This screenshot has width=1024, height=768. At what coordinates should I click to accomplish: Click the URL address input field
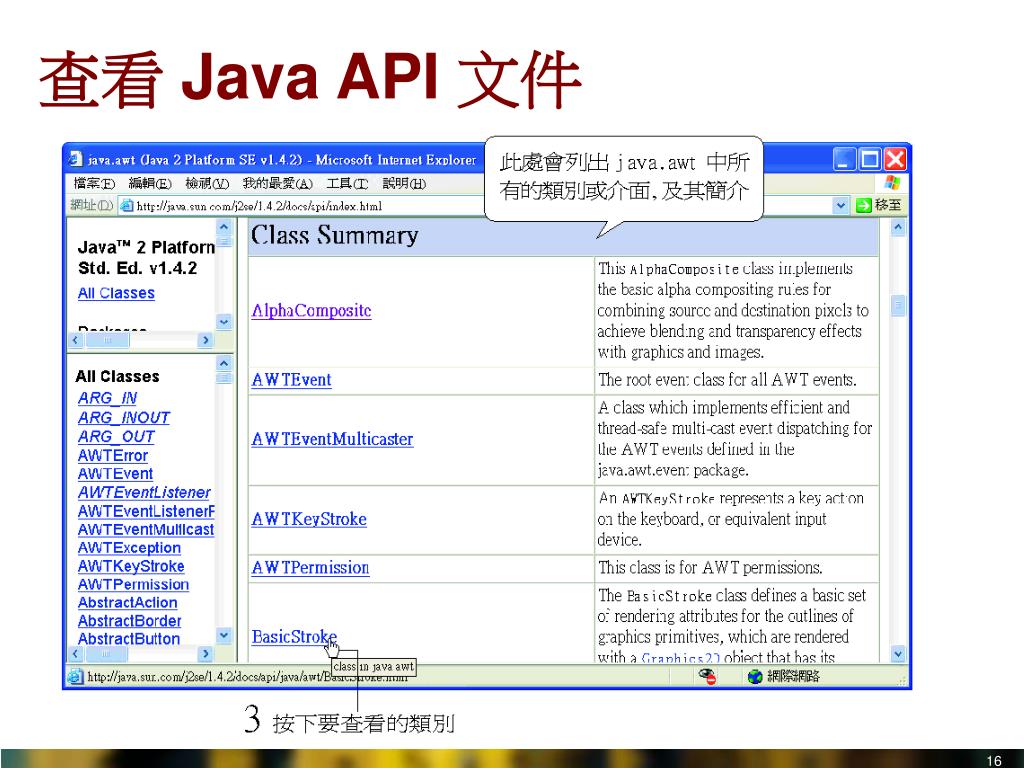pos(480,206)
